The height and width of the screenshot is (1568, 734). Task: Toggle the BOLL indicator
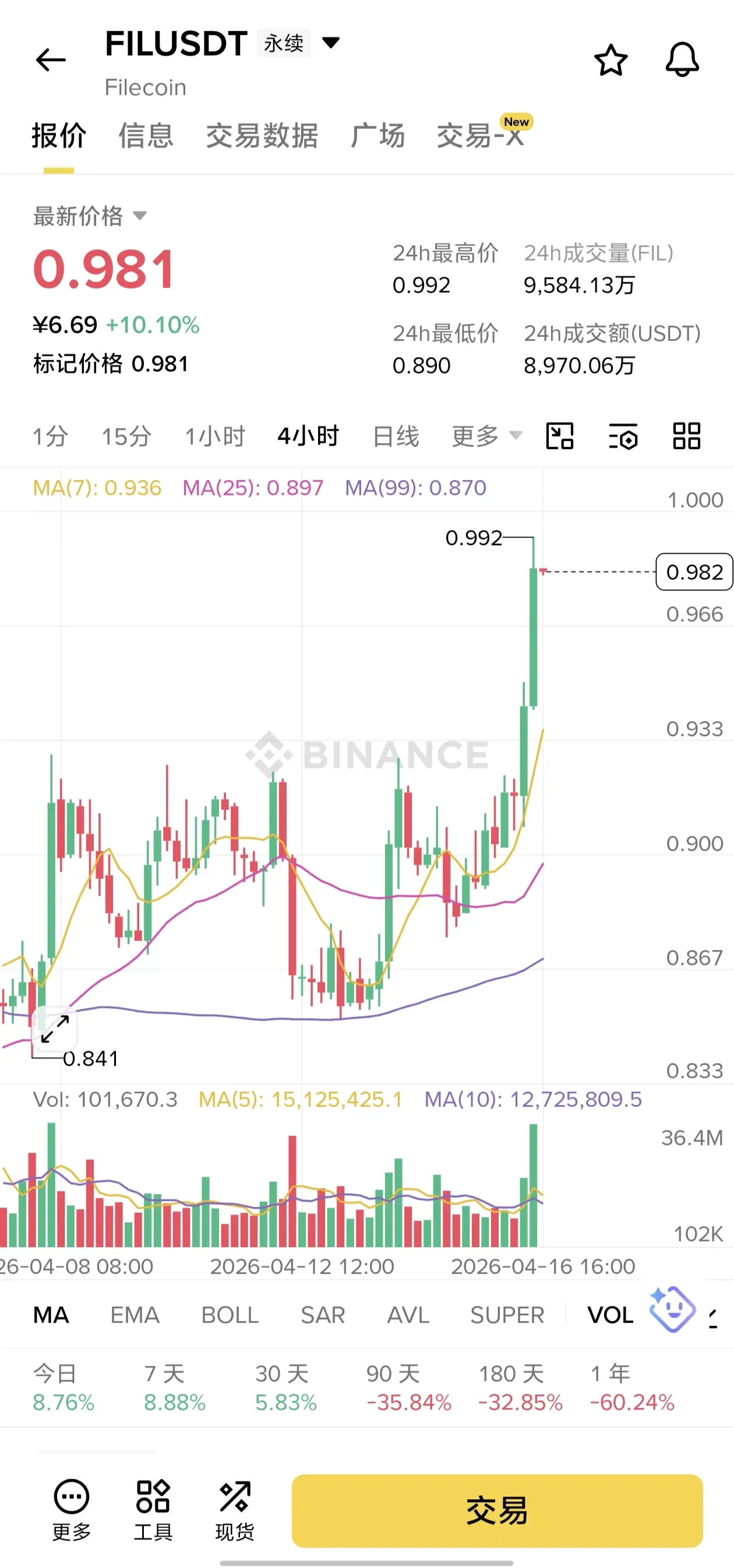pos(230,1315)
